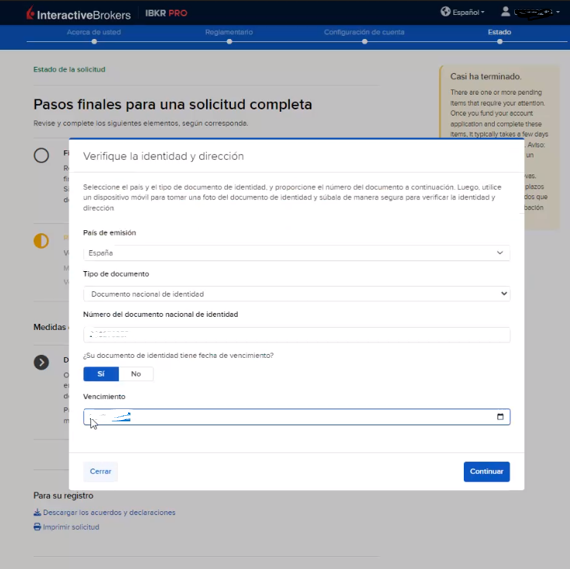Click the empty circle status indicator

41,155
